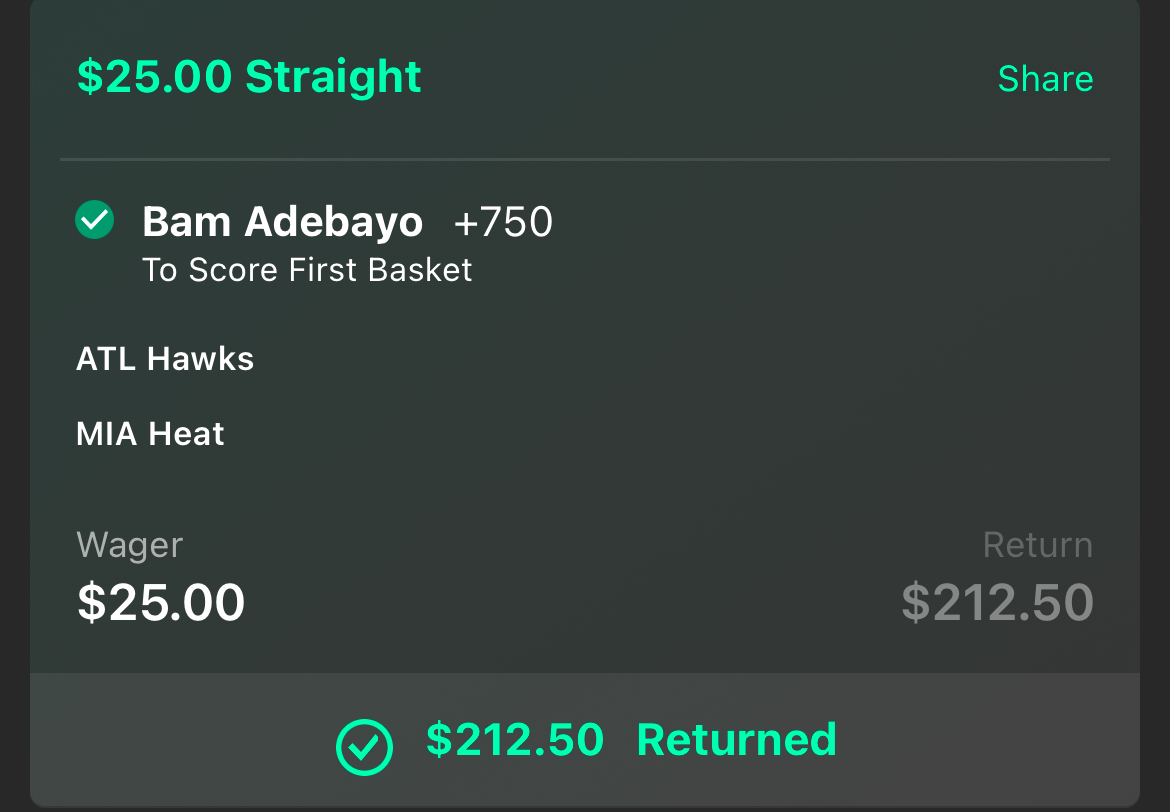Open the MIA Heat team entry
This screenshot has height=812, width=1170.
pos(150,434)
